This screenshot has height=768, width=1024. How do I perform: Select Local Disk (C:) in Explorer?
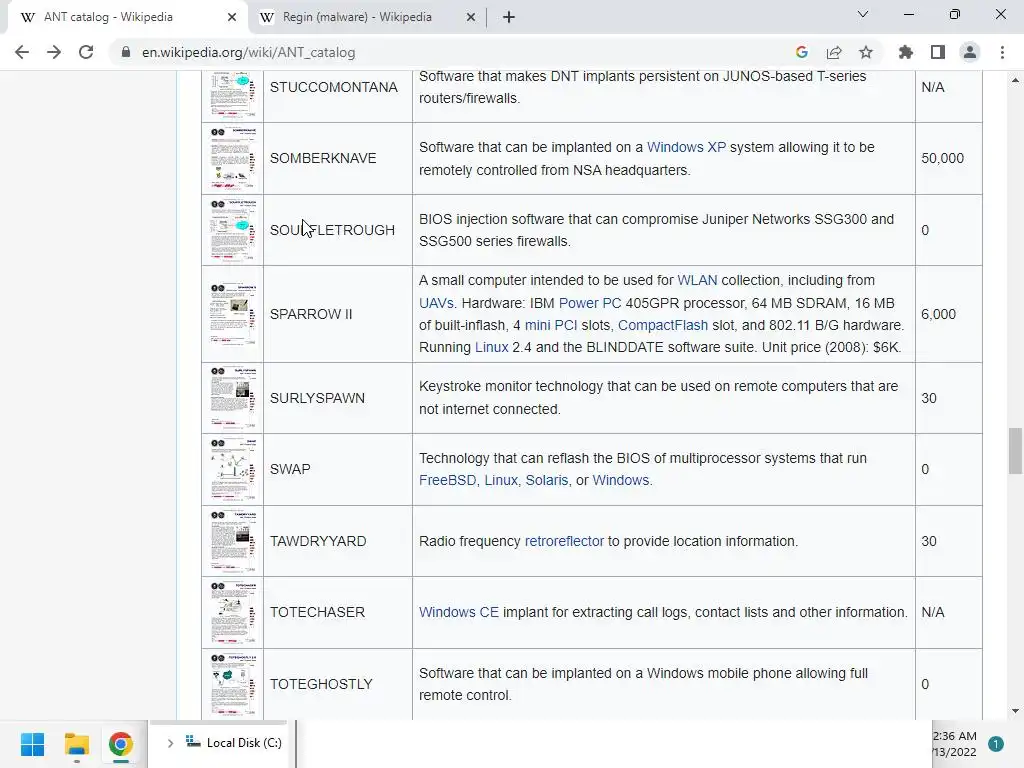tap(234, 743)
